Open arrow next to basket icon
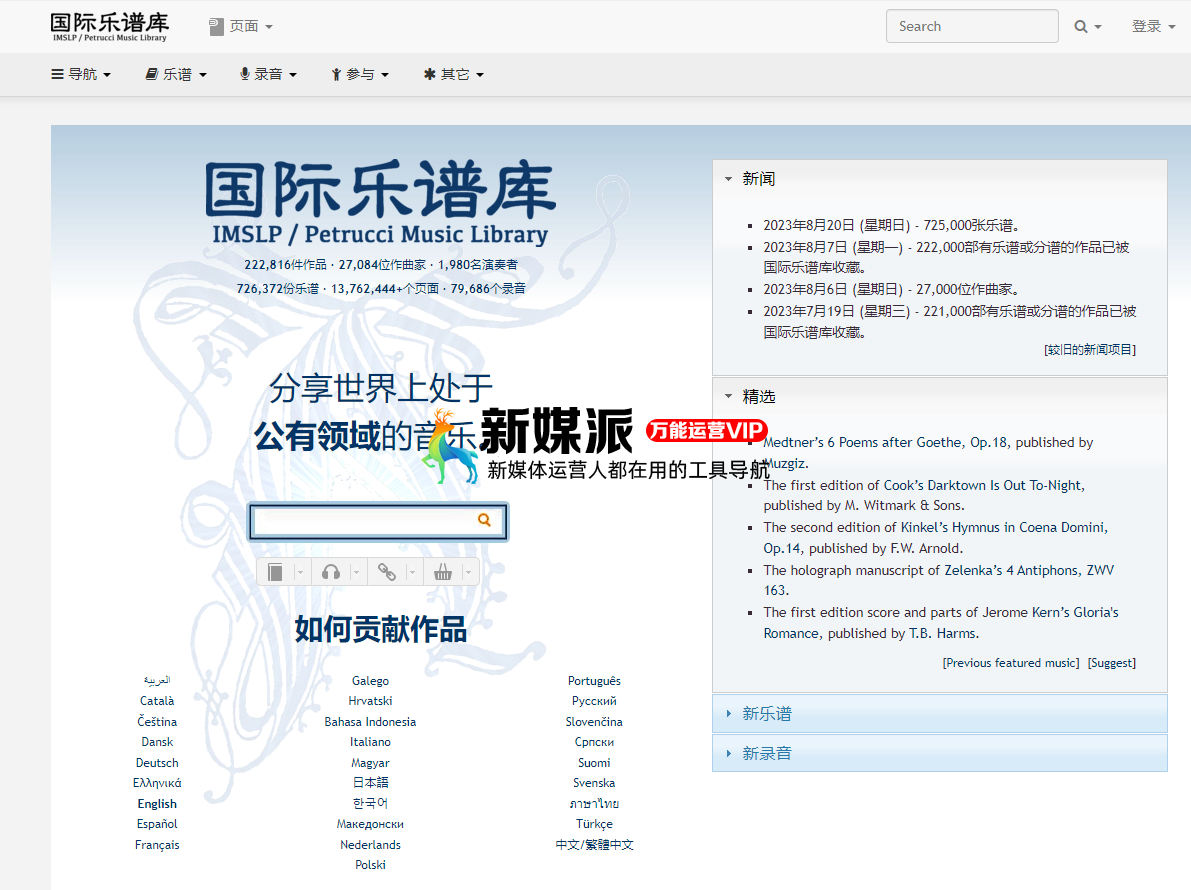This screenshot has width=1191, height=890. tap(468, 572)
